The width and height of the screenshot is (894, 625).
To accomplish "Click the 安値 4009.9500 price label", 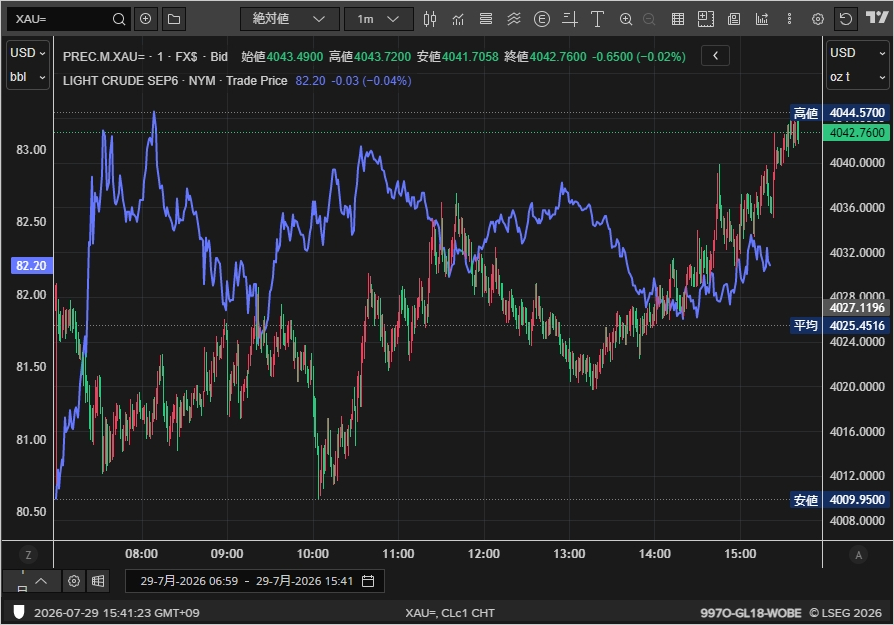I will pos(839,500).
